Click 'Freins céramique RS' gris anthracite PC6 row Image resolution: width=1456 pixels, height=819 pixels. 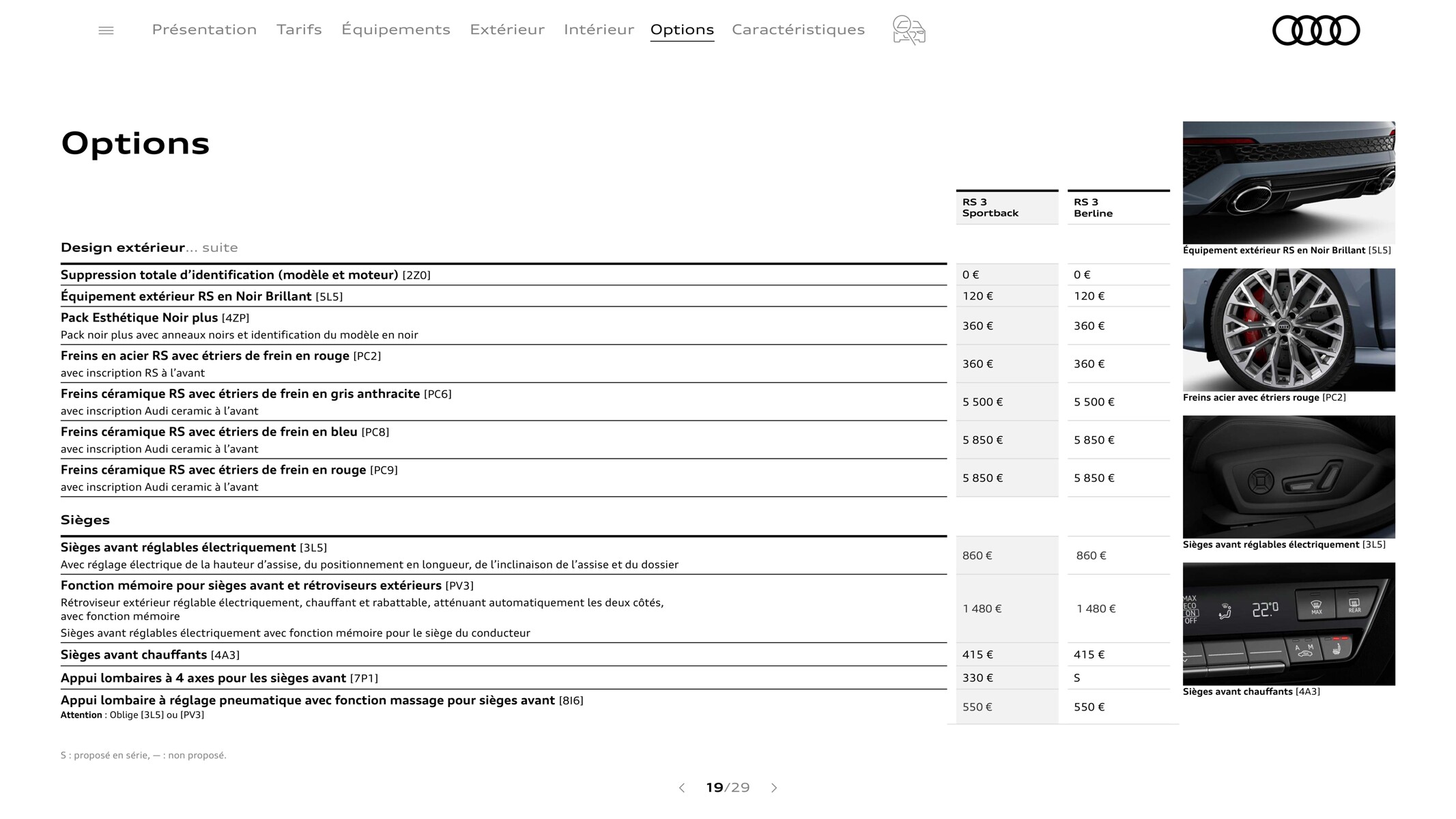point(504,402)
